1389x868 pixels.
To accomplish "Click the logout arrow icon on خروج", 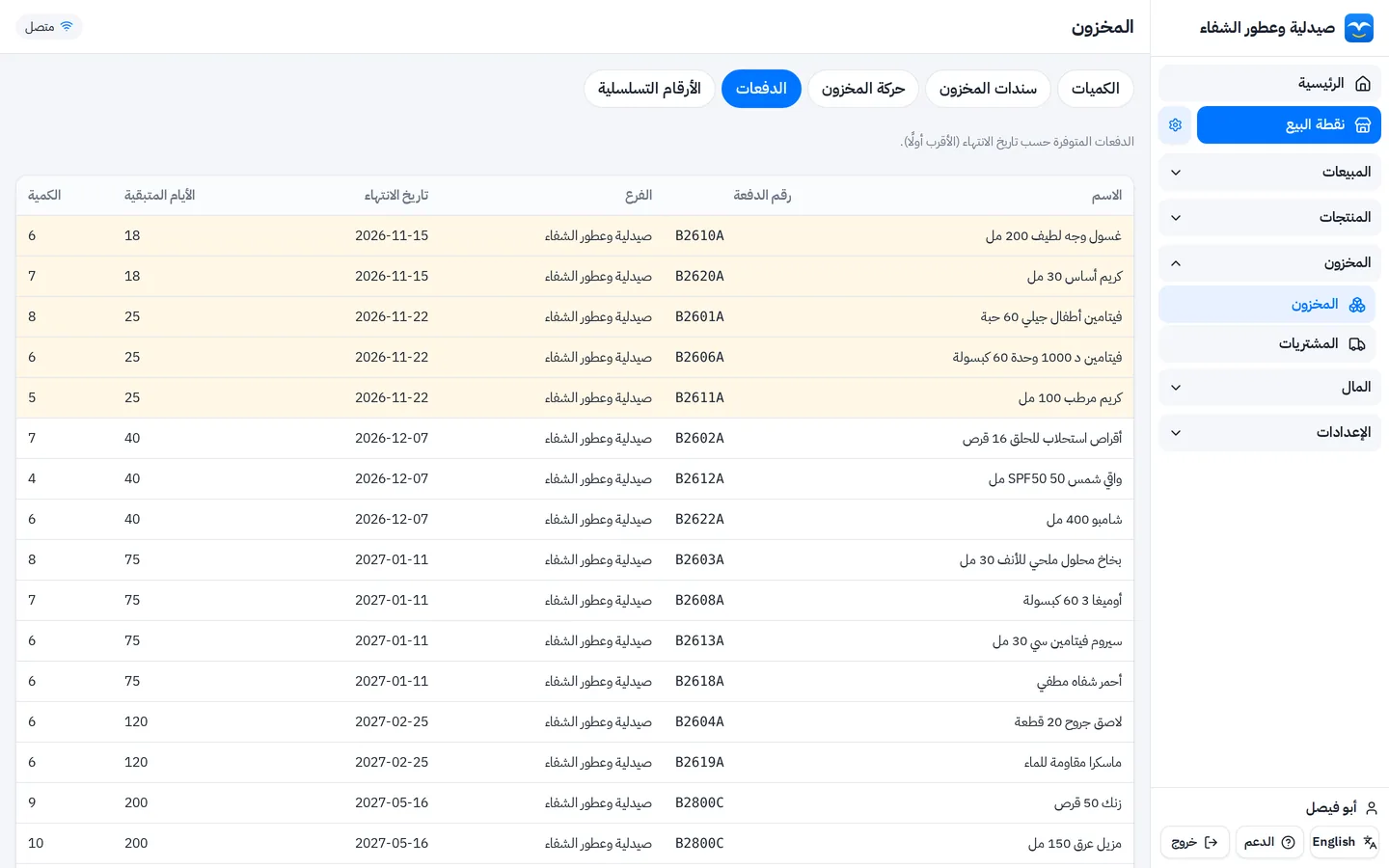I will (1211, 843).
